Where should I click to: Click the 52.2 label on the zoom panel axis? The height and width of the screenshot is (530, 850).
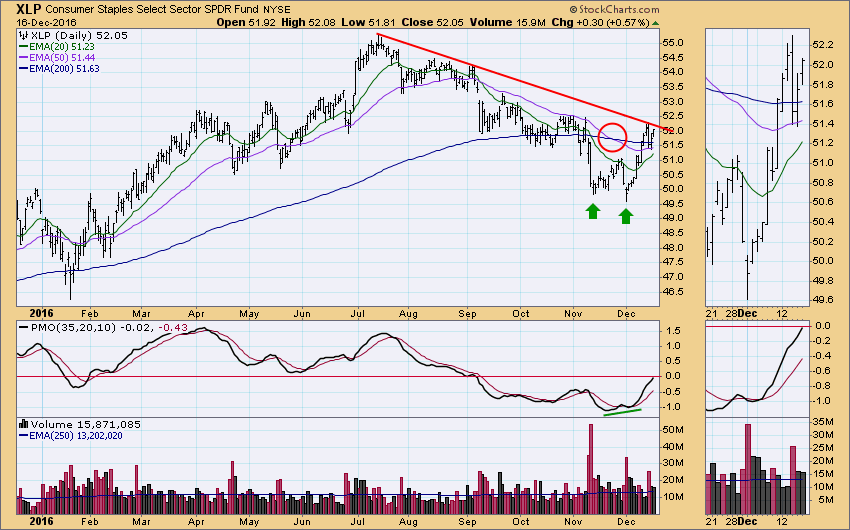(823, 44)
